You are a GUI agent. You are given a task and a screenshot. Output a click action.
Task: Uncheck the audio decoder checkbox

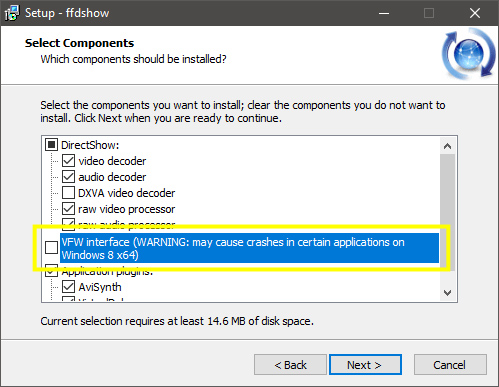(68, 177)
